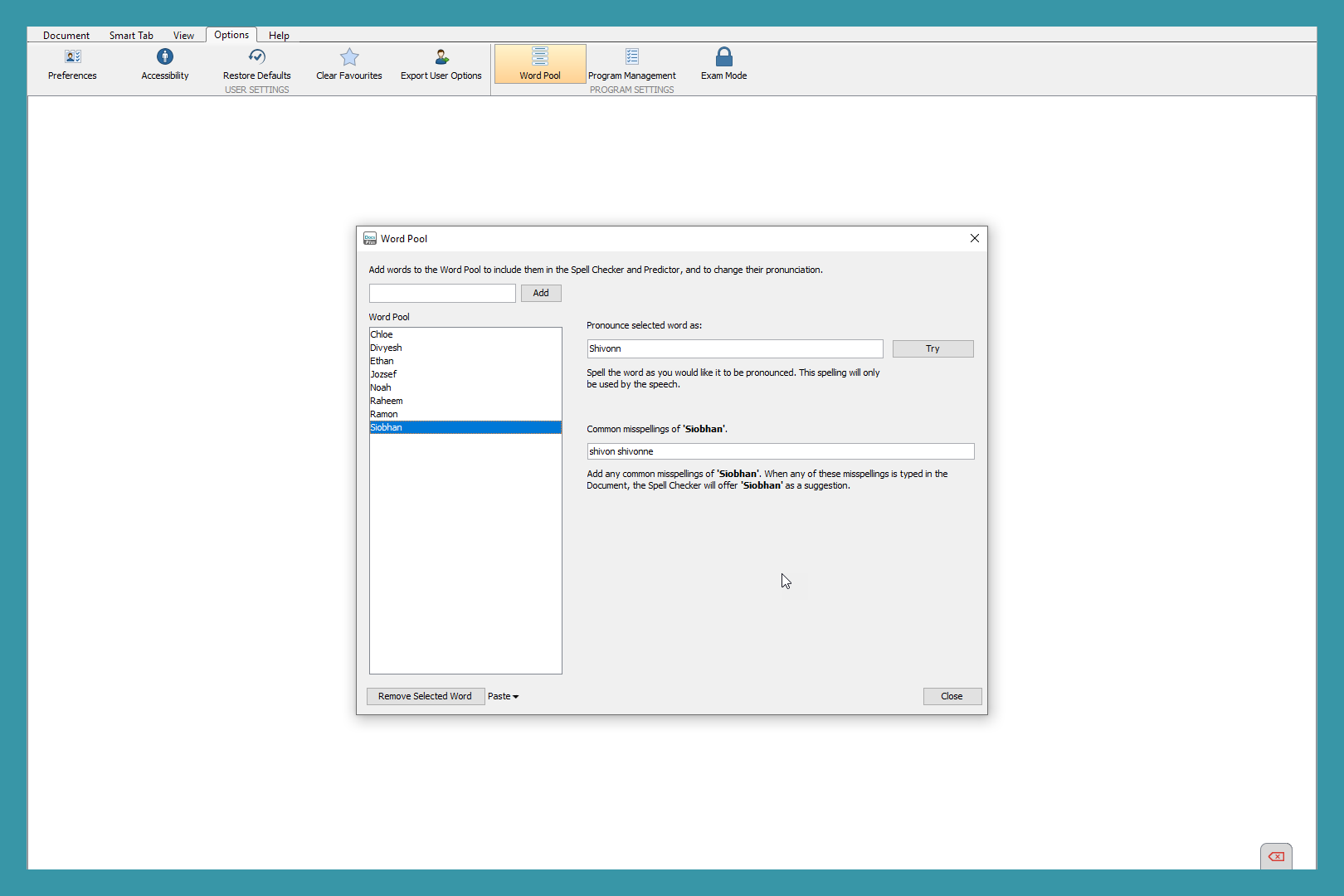Expand the Paste dropdown
The width and height of the screenshot is (1344, 896).
click(x=503, y=696)
